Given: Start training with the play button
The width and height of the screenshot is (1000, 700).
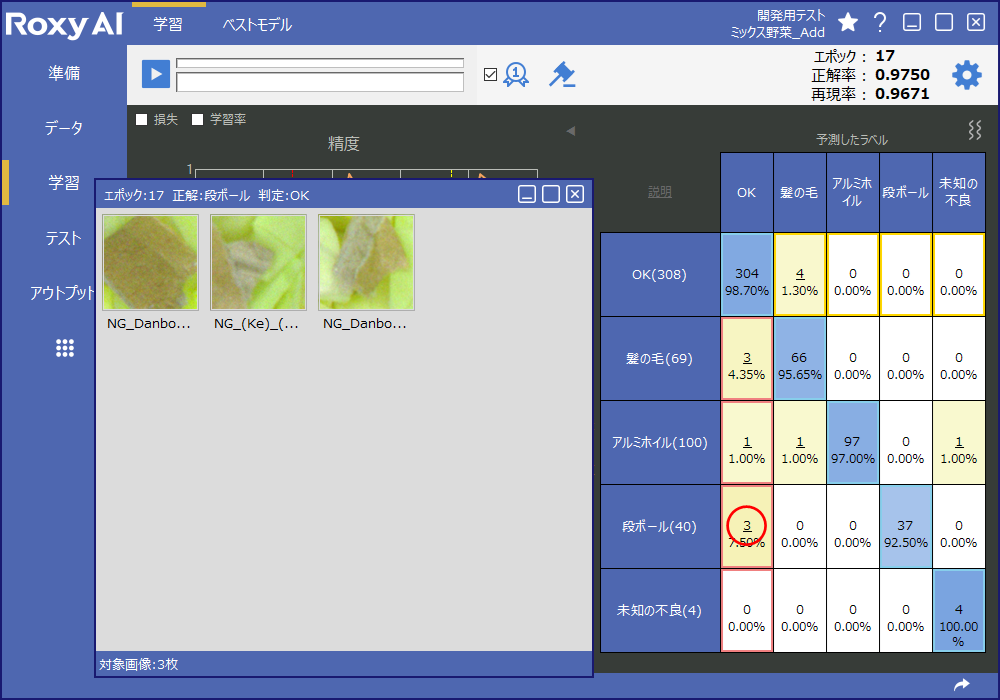Looking at the screenshot, I should (155, 75).
